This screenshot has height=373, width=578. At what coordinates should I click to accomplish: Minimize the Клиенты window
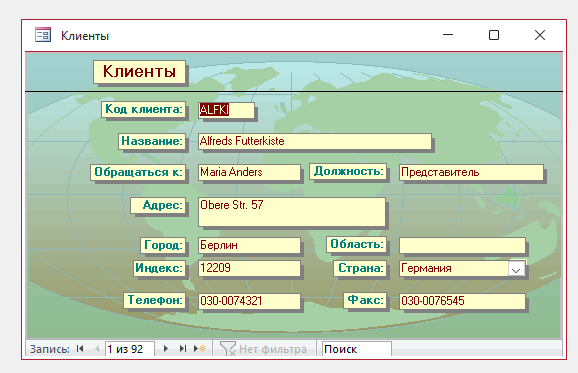coord(448,35)
